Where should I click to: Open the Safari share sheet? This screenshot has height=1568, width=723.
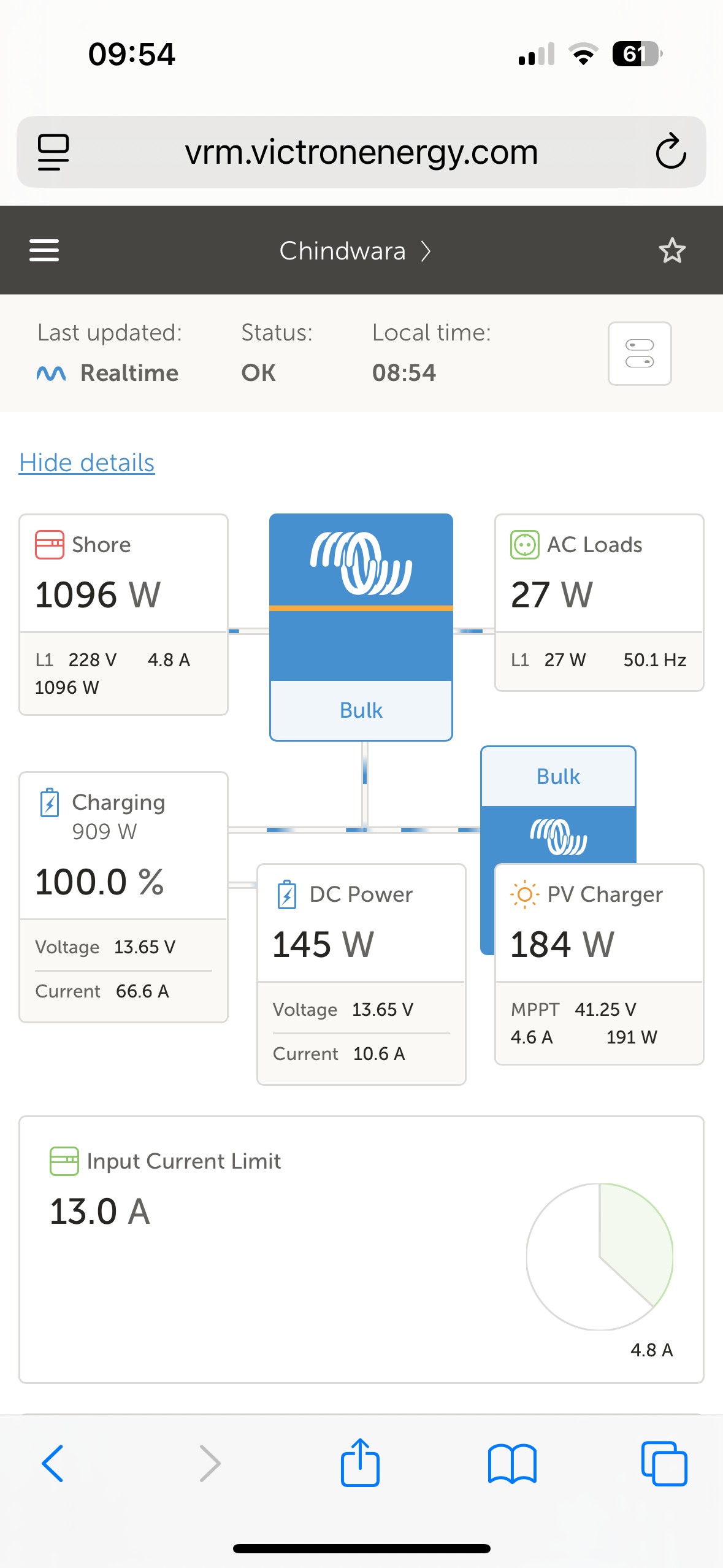click(x=360, y=1462)
